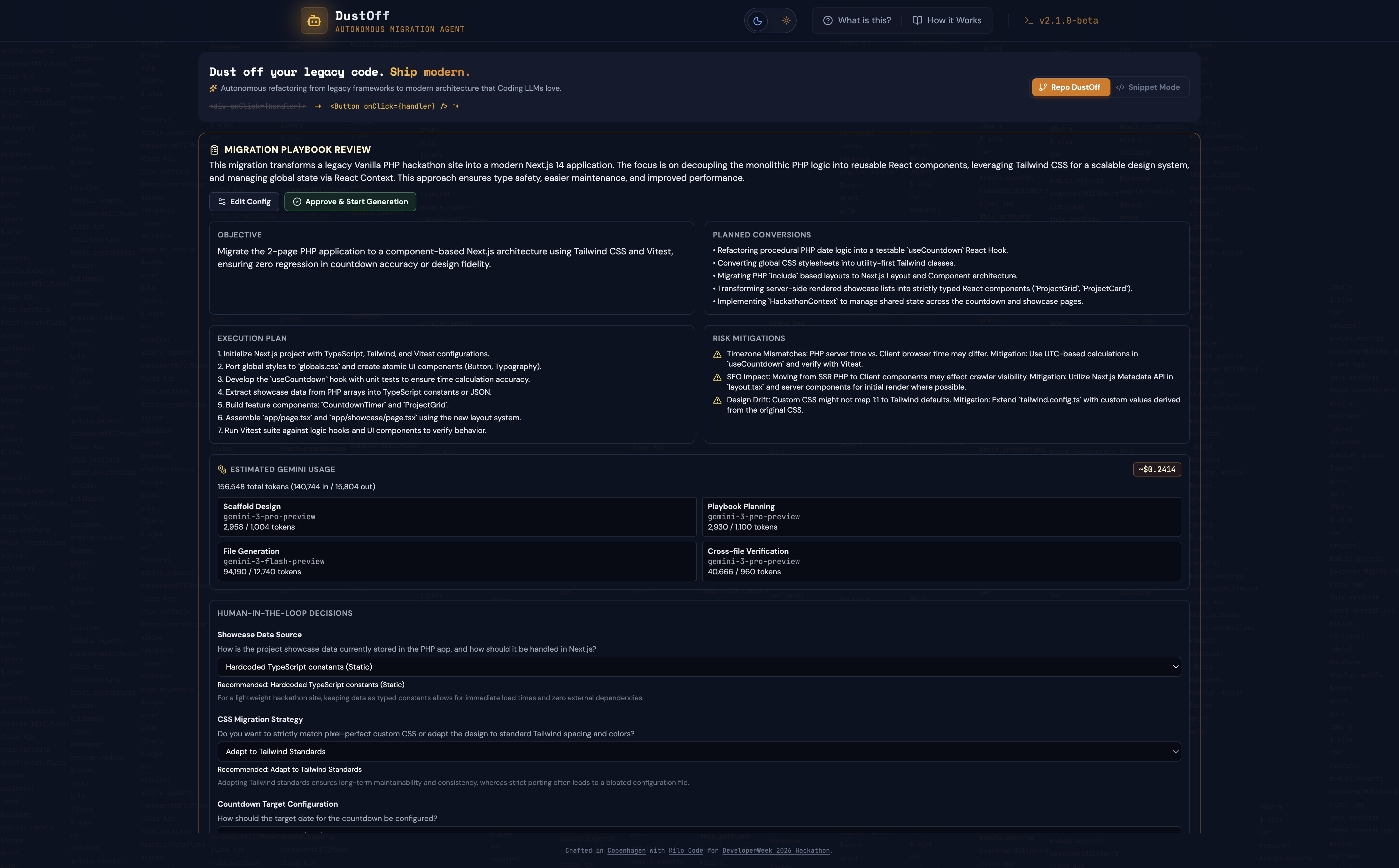Click the SEO Impact warning triangle icon
This screenshot has width=1399, height=868.
coord(717,378)
